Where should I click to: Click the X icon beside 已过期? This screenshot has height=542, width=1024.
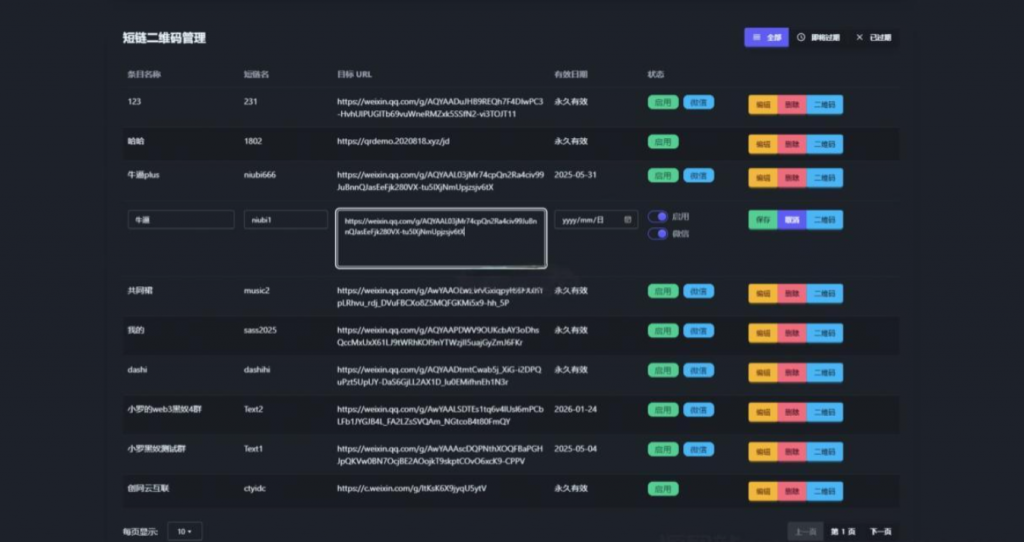[x=859, y=38]
